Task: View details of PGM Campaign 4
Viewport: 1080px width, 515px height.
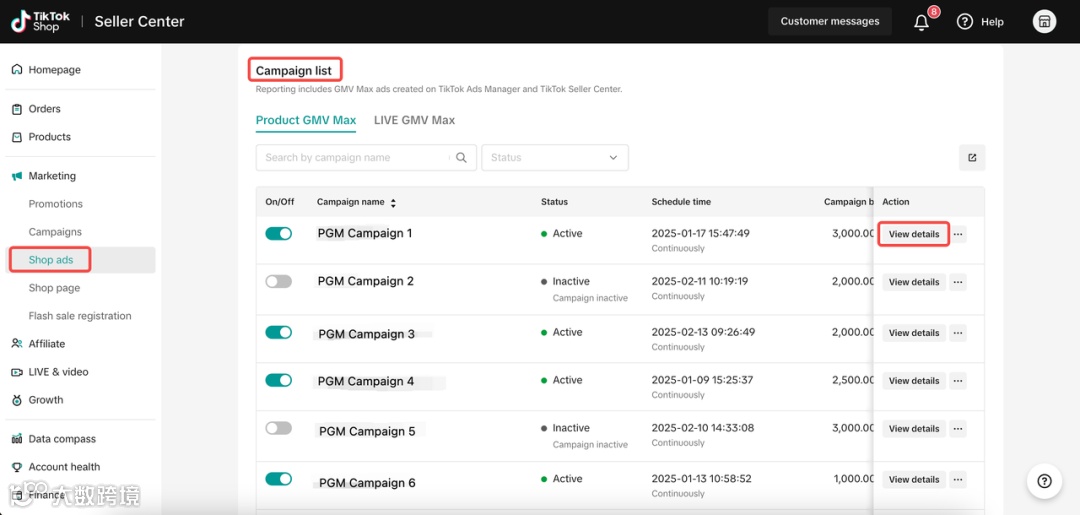Action: pos(914,381)
